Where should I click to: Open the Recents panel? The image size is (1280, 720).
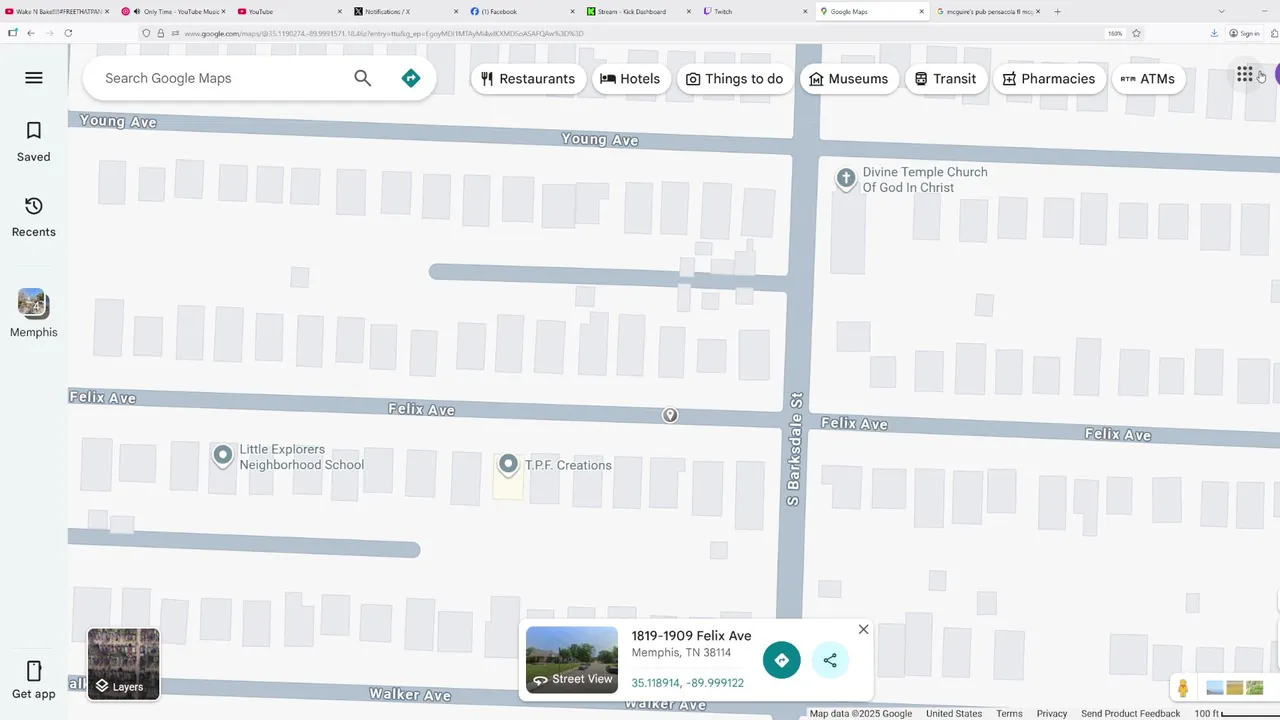[x=33, y=217]
